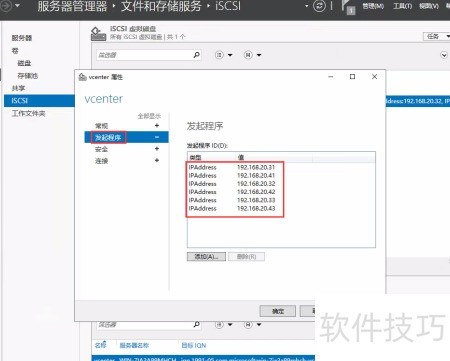This screenshot has width=450, height=361.
Task: Click the refresh icon in header
Action: (x=319, y=6)
